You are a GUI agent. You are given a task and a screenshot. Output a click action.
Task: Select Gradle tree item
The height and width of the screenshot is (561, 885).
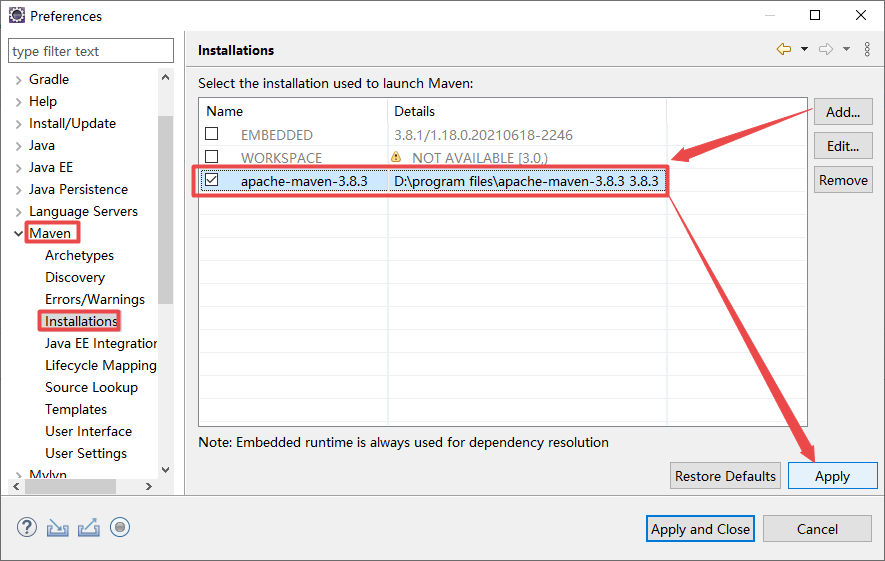pos(49,79)
